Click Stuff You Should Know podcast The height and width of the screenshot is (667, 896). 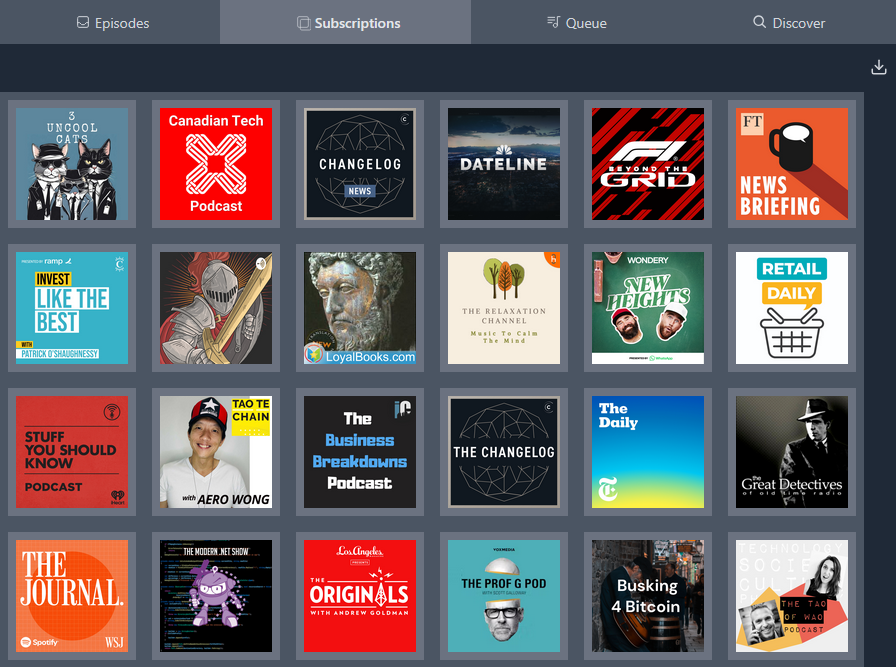coord(72,452)
